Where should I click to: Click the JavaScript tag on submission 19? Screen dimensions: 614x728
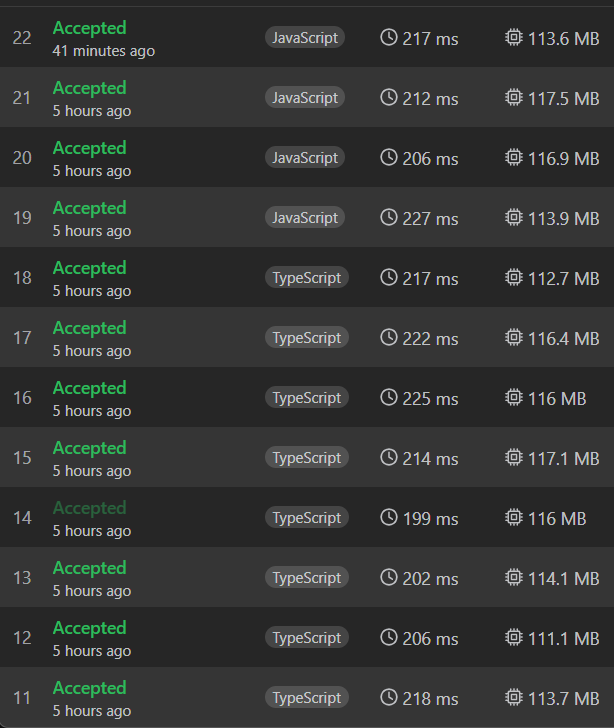[305, 218]
